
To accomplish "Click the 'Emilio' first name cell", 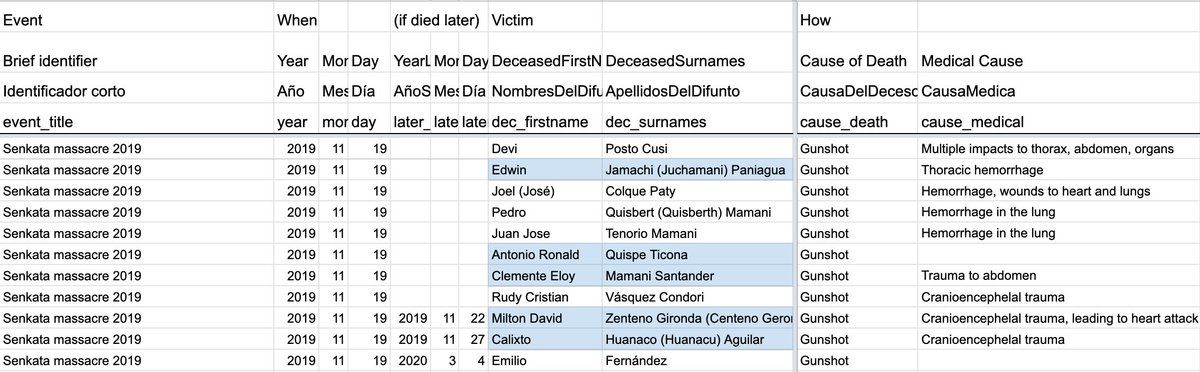I will [x=545, y=361].
